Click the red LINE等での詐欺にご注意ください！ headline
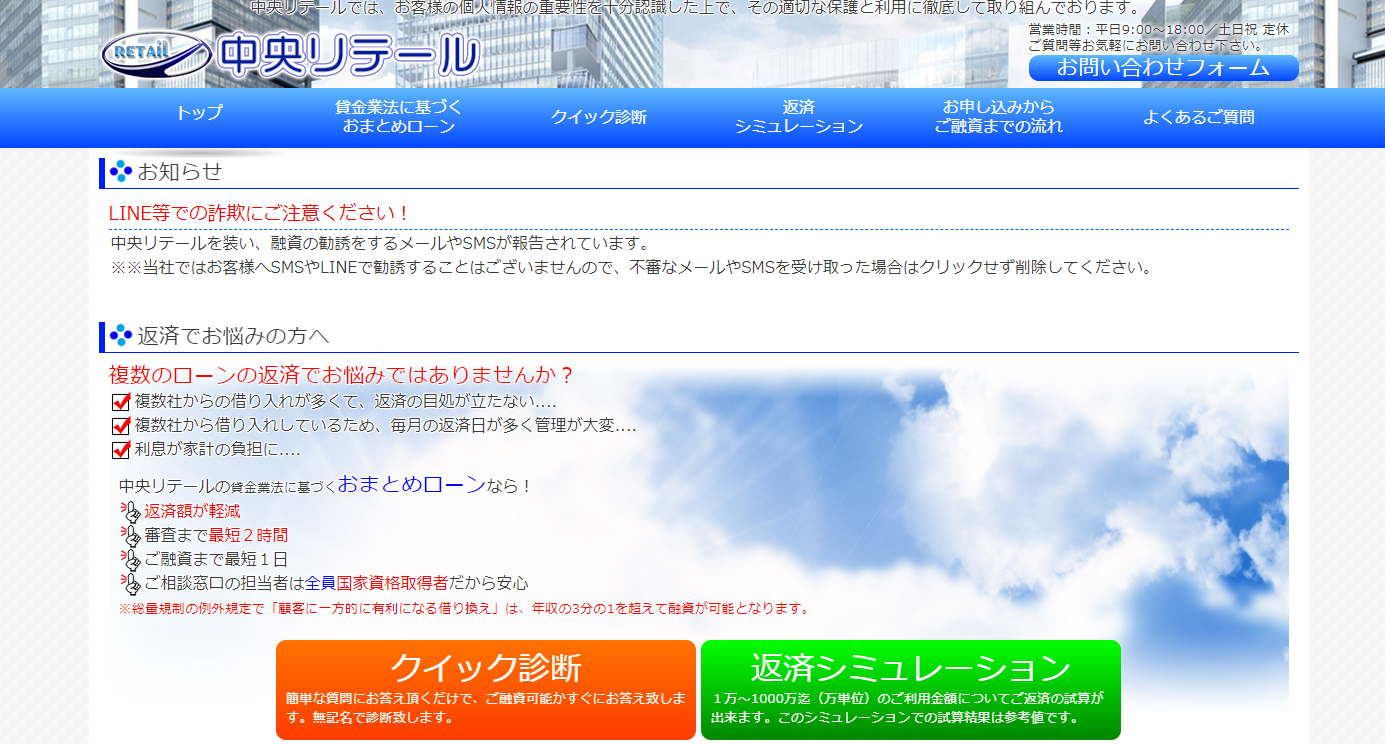This screenshot has height=744, width=1385. coord(258,213)
